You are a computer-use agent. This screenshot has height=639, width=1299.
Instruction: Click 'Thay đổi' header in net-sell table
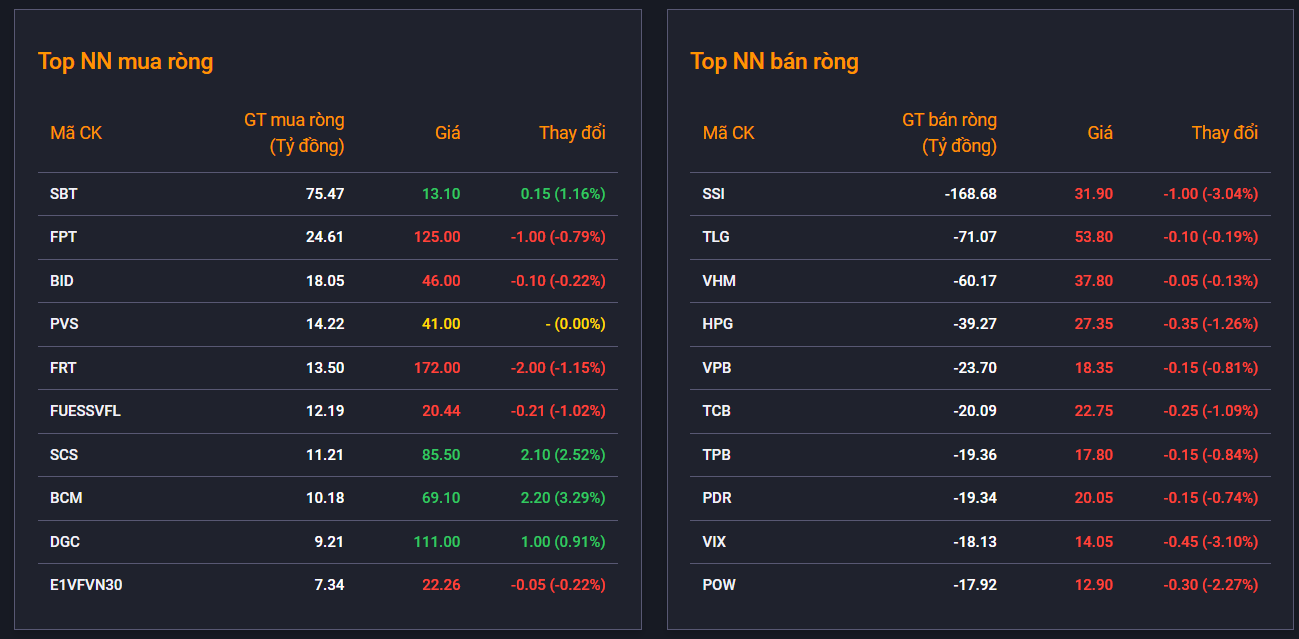coord(1225,133)
